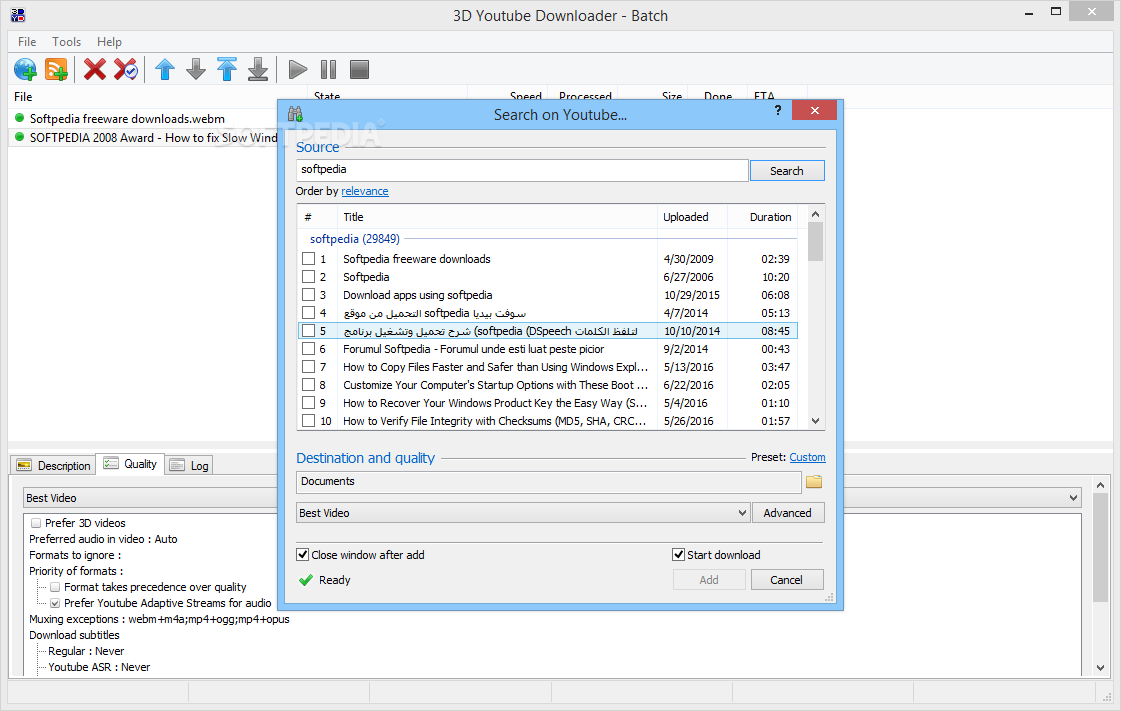The image size is (1121, 711).
Task: Click the green Ready checkmark icon
Action: pyautogui.click(x=306, y=580)
